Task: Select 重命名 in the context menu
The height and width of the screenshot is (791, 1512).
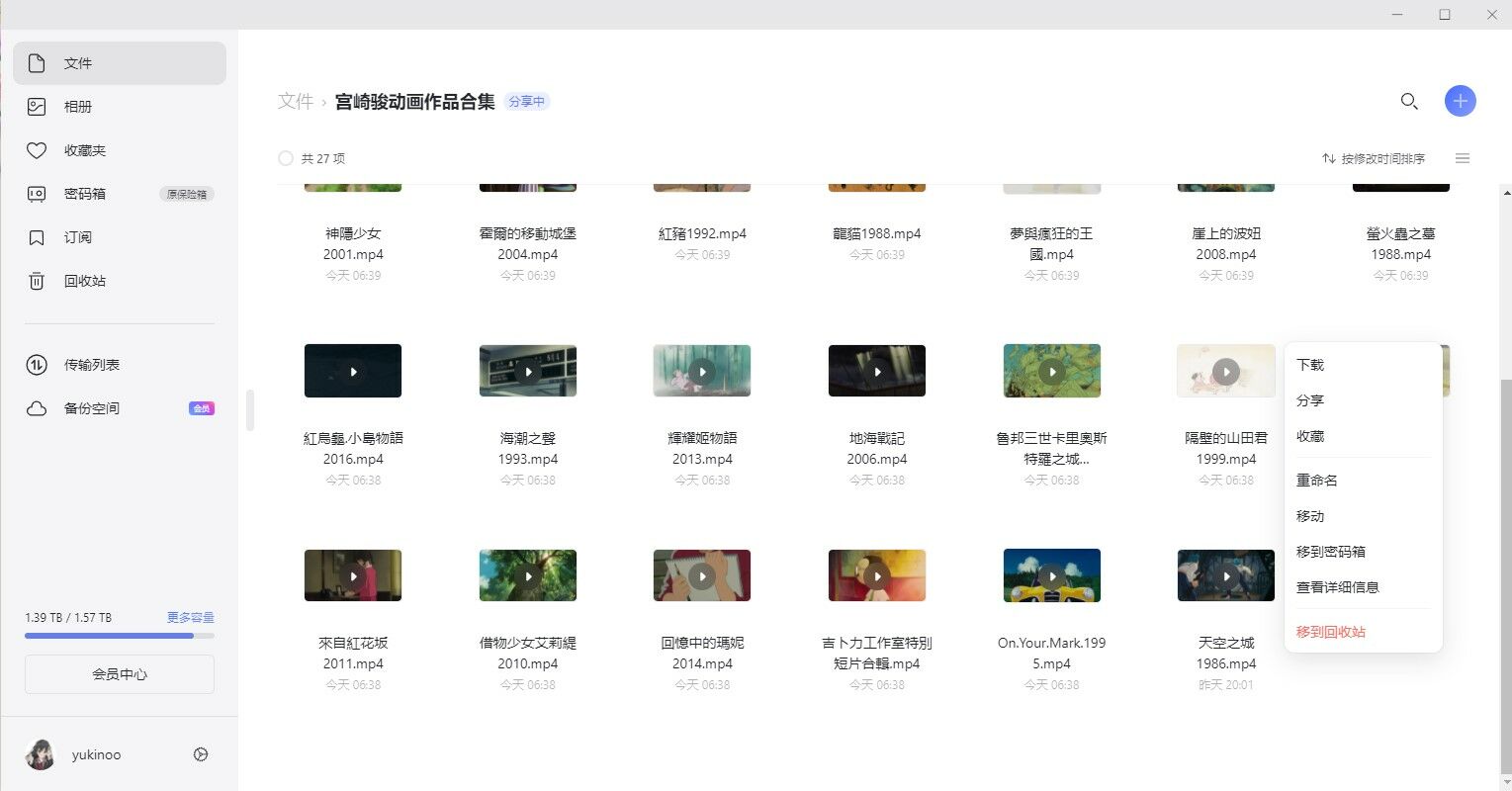Action: (x=1317, y=481)
